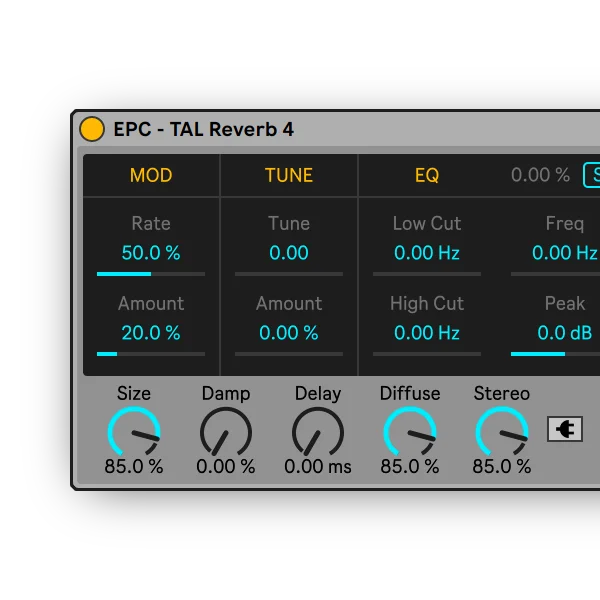Click the Delay knob

tap(318, 432)
